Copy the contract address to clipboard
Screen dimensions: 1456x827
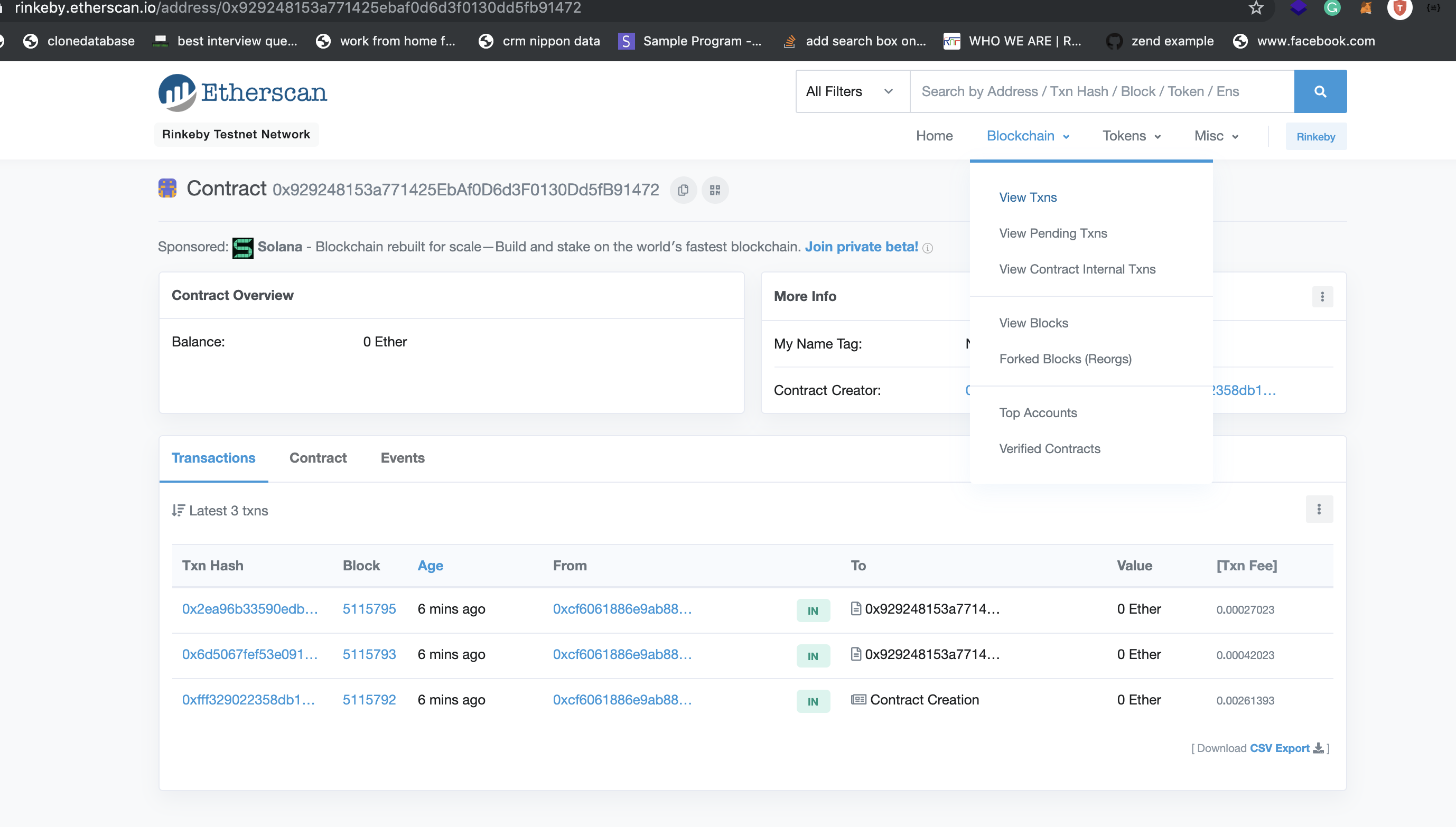(x=683, y=190)
